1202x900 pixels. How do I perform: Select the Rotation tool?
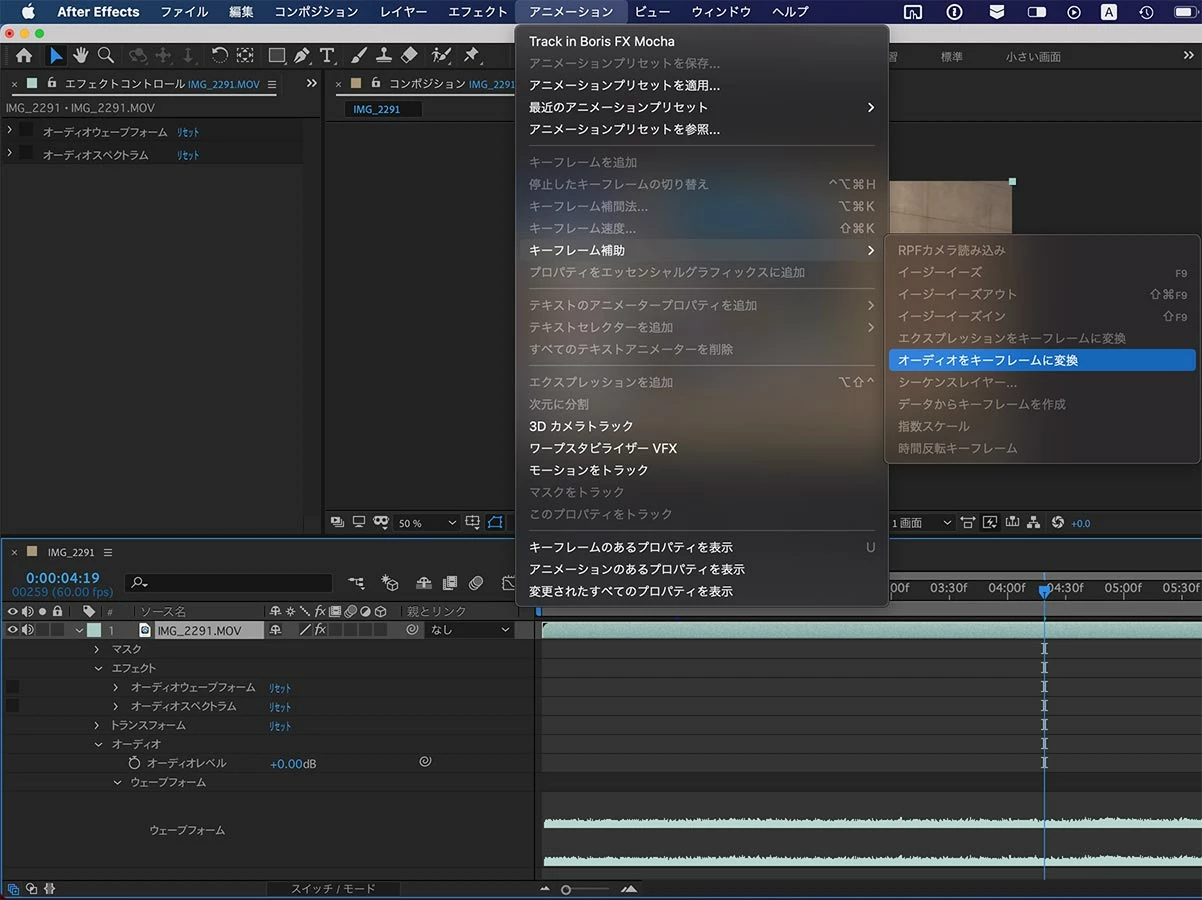click(219, 56)
